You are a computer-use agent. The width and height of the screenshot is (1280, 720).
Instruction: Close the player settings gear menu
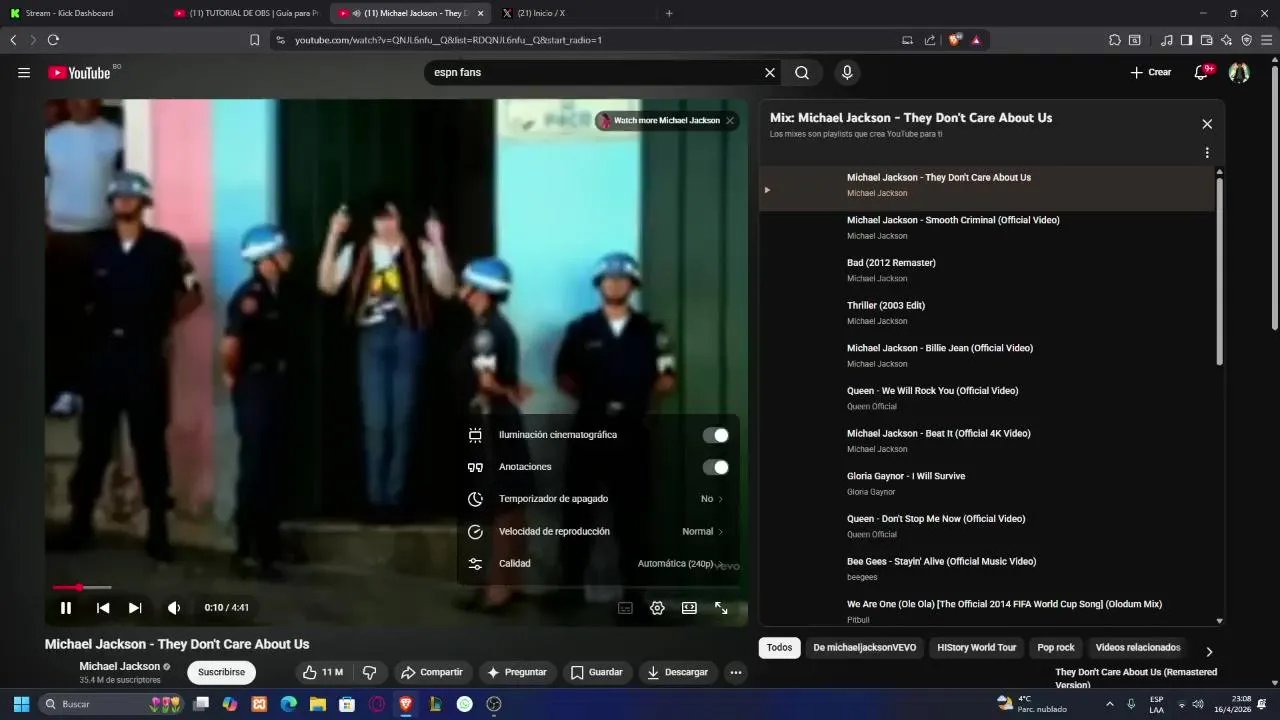pos(657,607)
